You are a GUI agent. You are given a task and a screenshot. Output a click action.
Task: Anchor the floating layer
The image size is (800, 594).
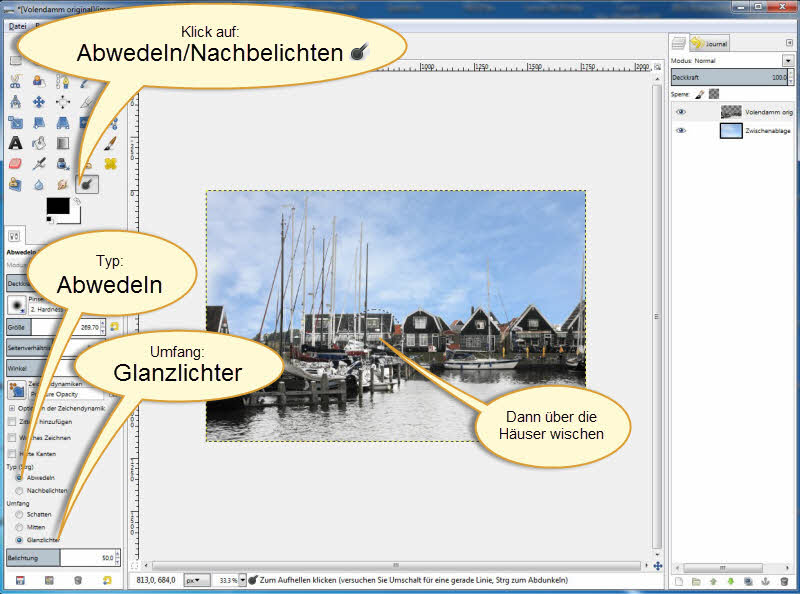pos(765,581)
